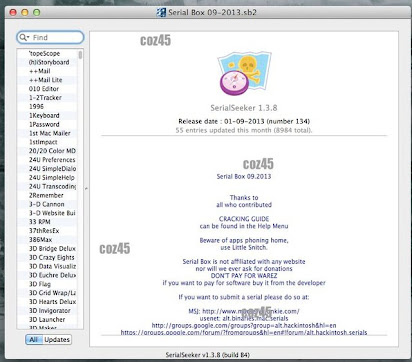This screenshot has width=412, height=362.
Task: Select the 2Remember entry
Action: click(47, 195)
